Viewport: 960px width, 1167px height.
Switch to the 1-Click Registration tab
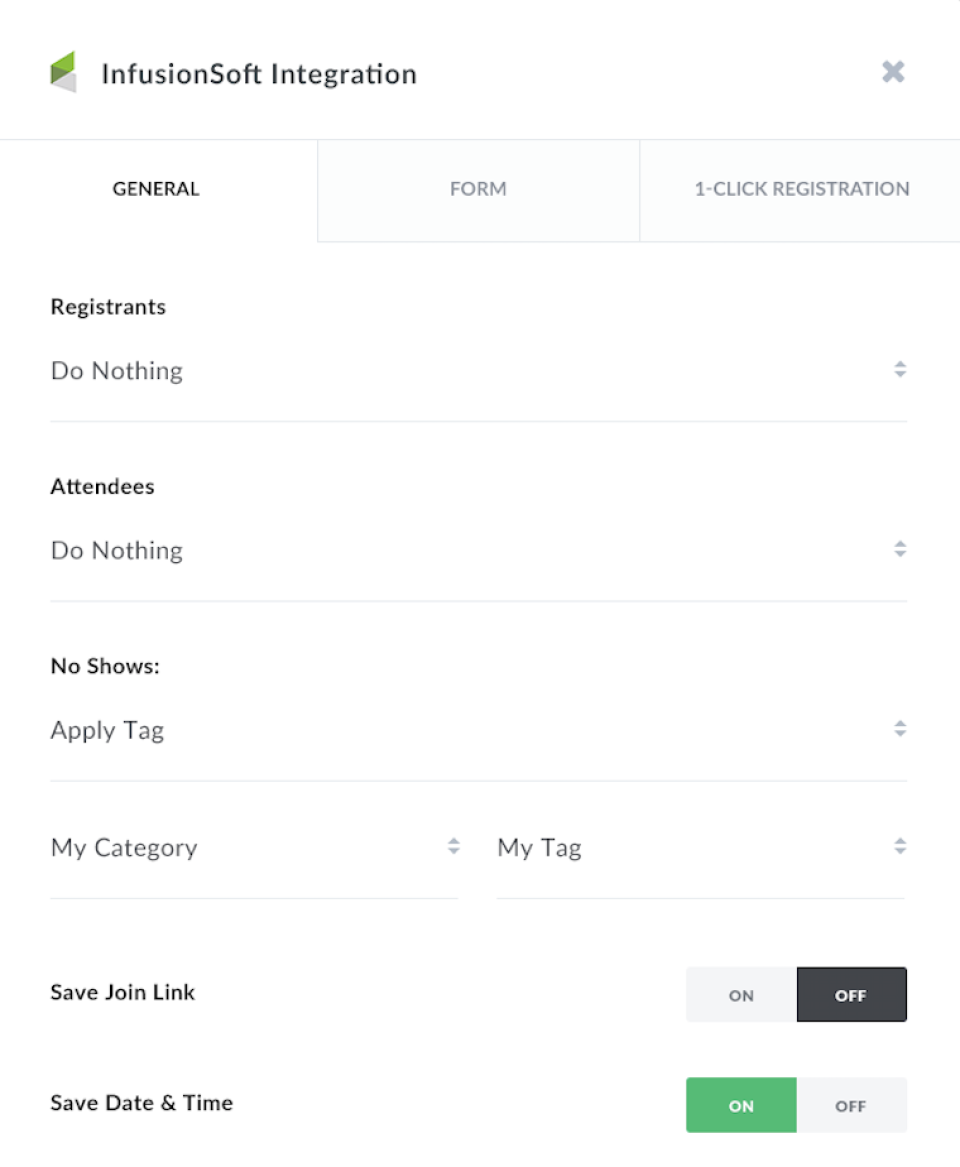802,189
